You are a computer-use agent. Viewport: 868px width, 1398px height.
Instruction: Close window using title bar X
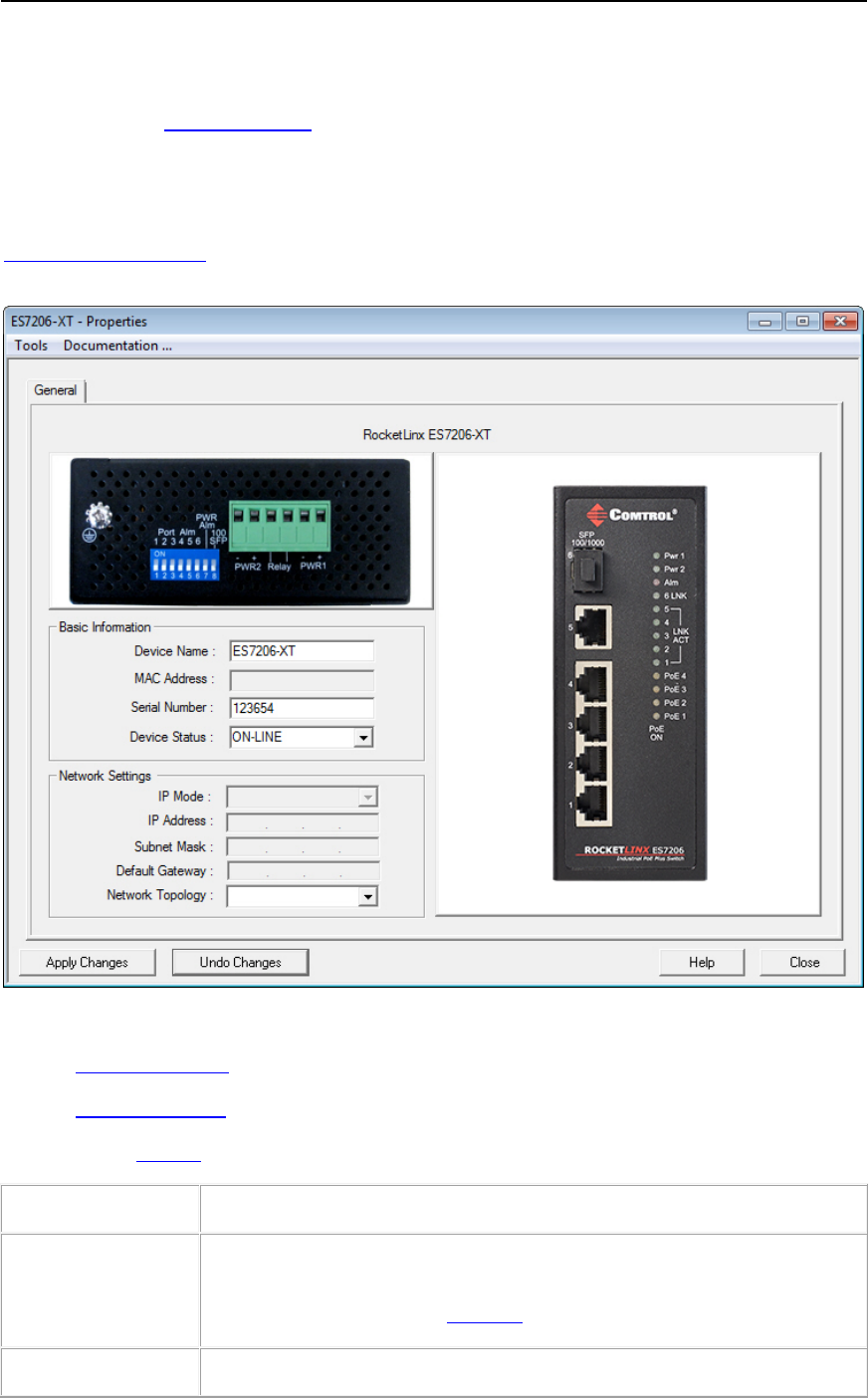click(840, 322)
